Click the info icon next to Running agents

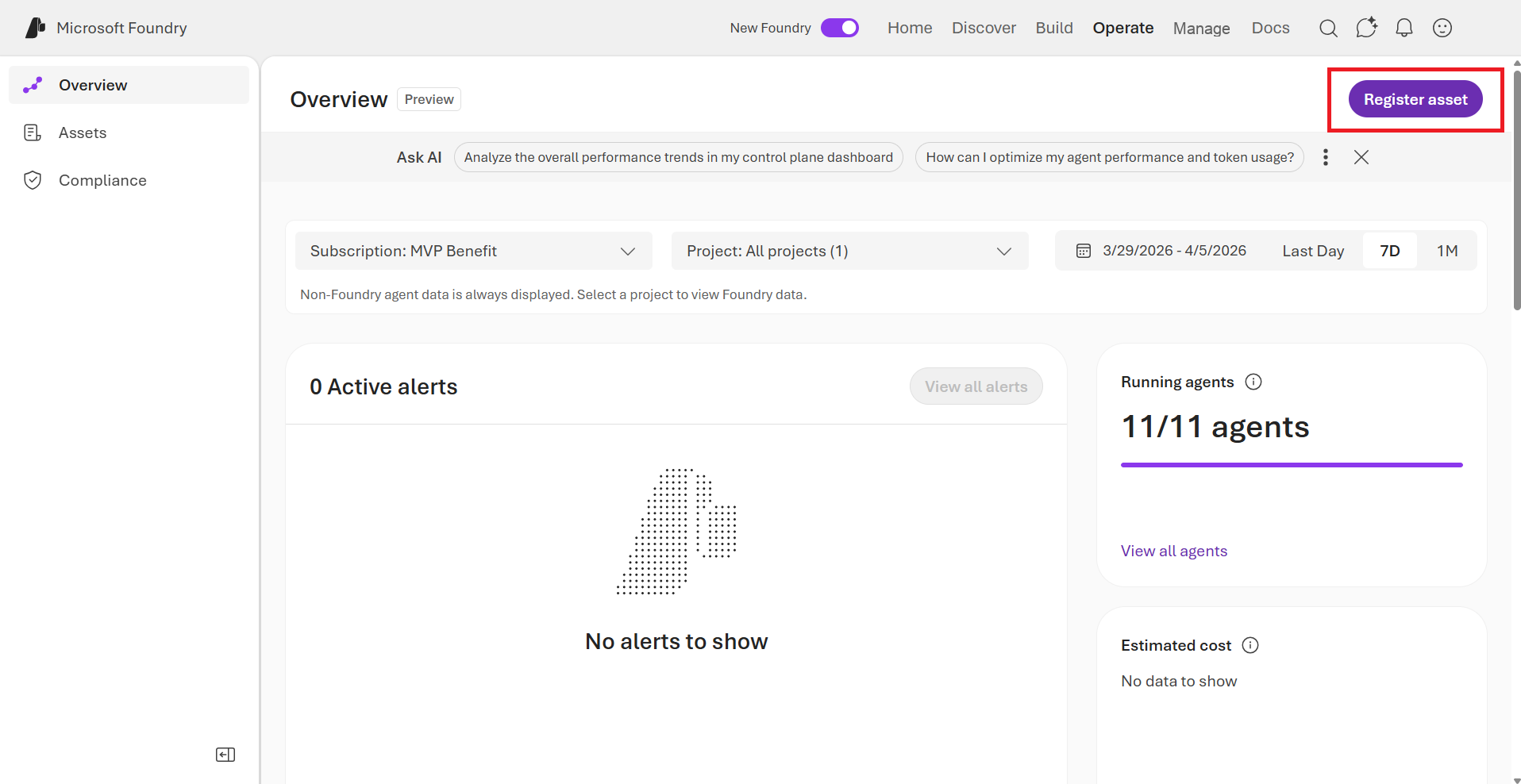click(1253, 382)
